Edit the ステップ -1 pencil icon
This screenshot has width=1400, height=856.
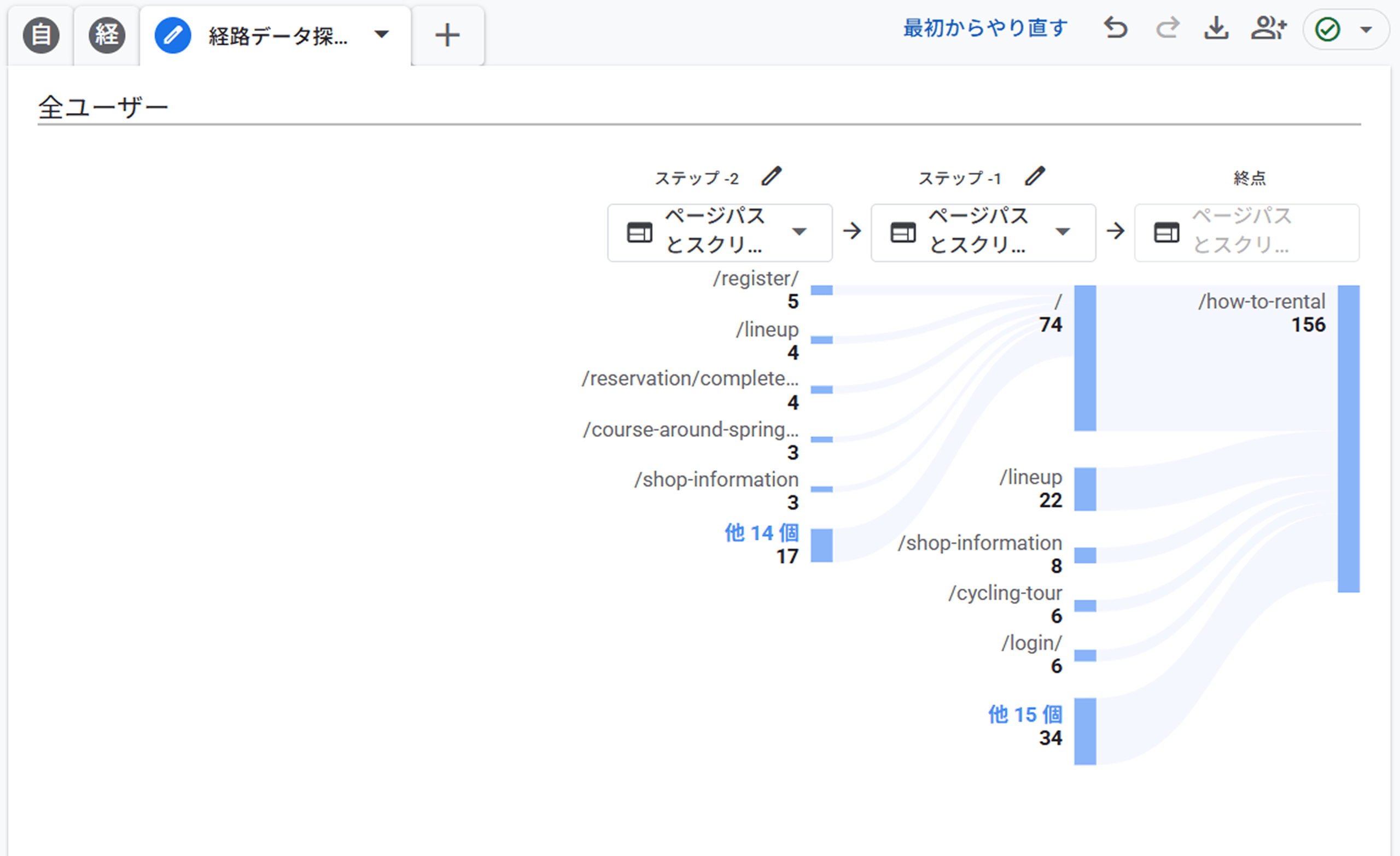(x=1035, y=176)
